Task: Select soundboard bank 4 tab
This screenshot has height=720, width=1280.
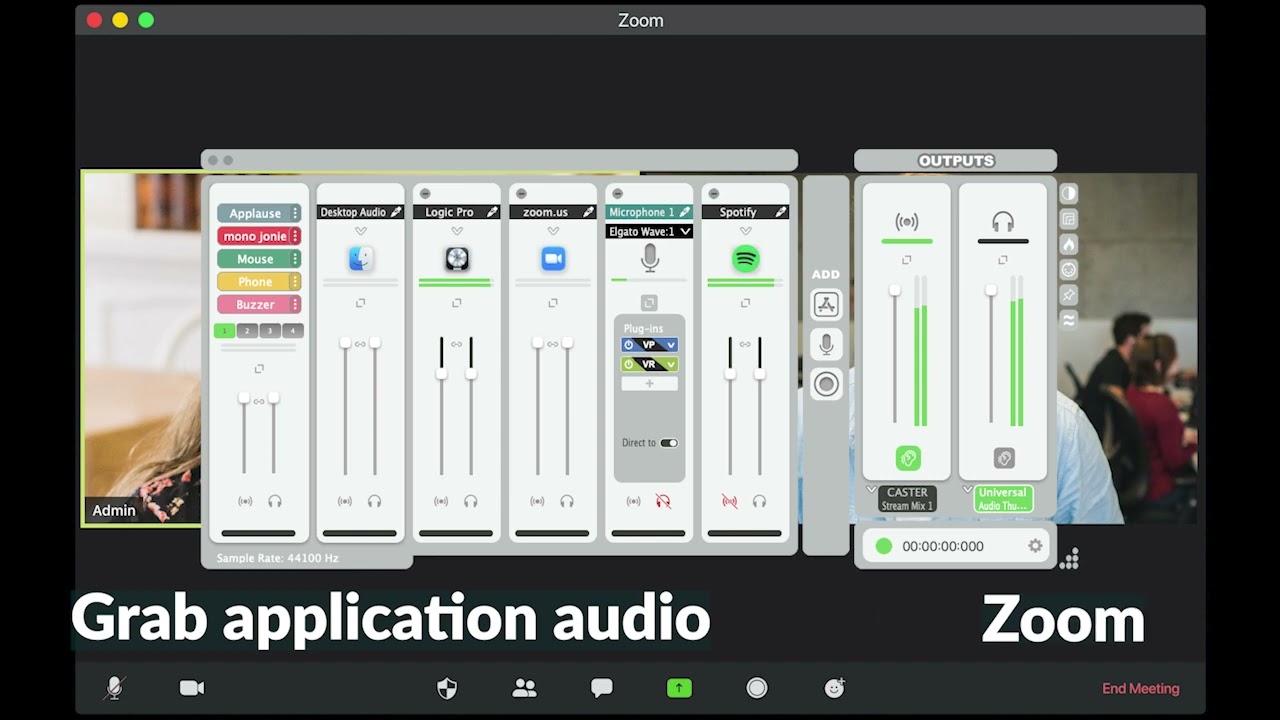Action: click(x=293, y=331)
